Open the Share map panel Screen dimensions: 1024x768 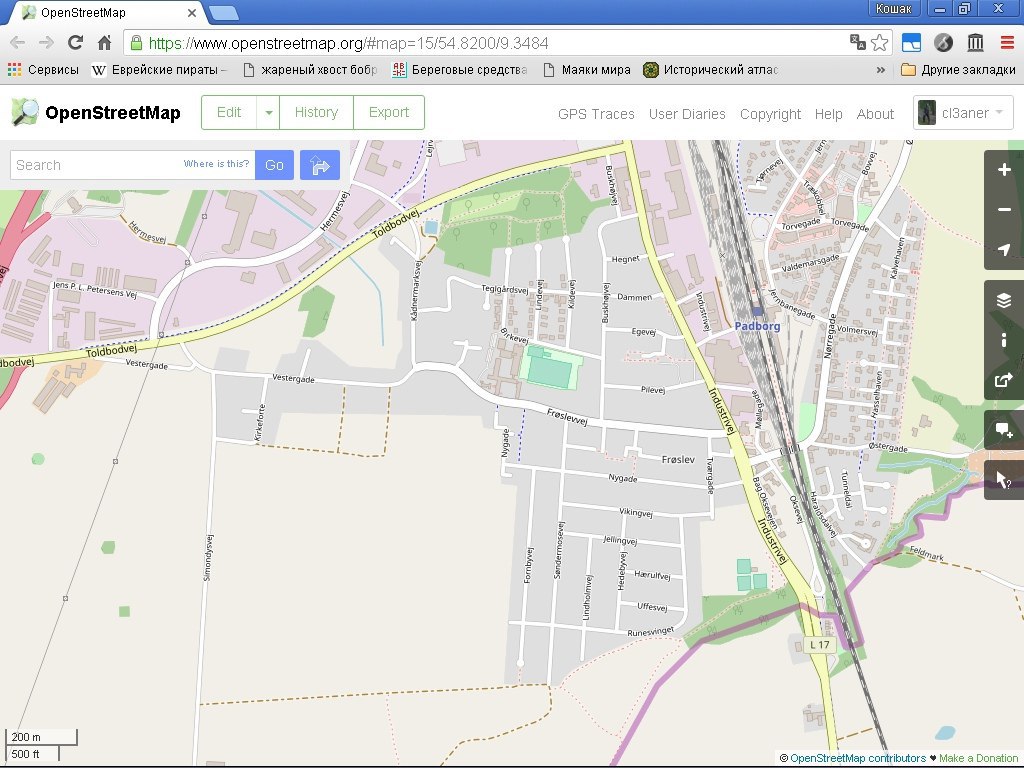point(1004,380)
